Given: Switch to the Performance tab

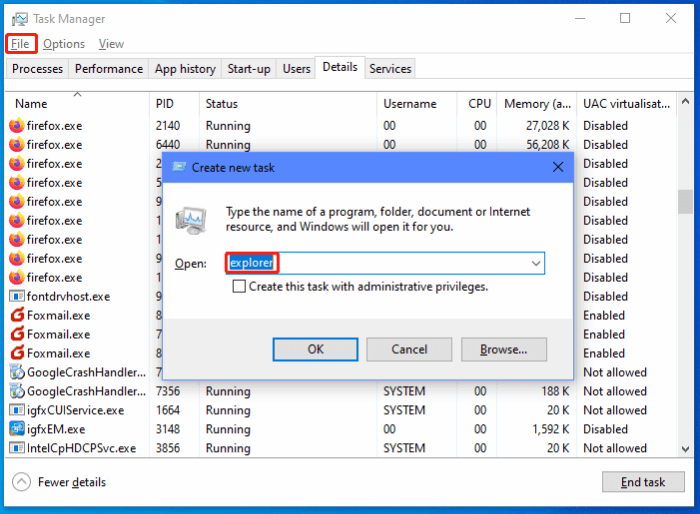Looking at the screenshot, I should tap(108, 69).
